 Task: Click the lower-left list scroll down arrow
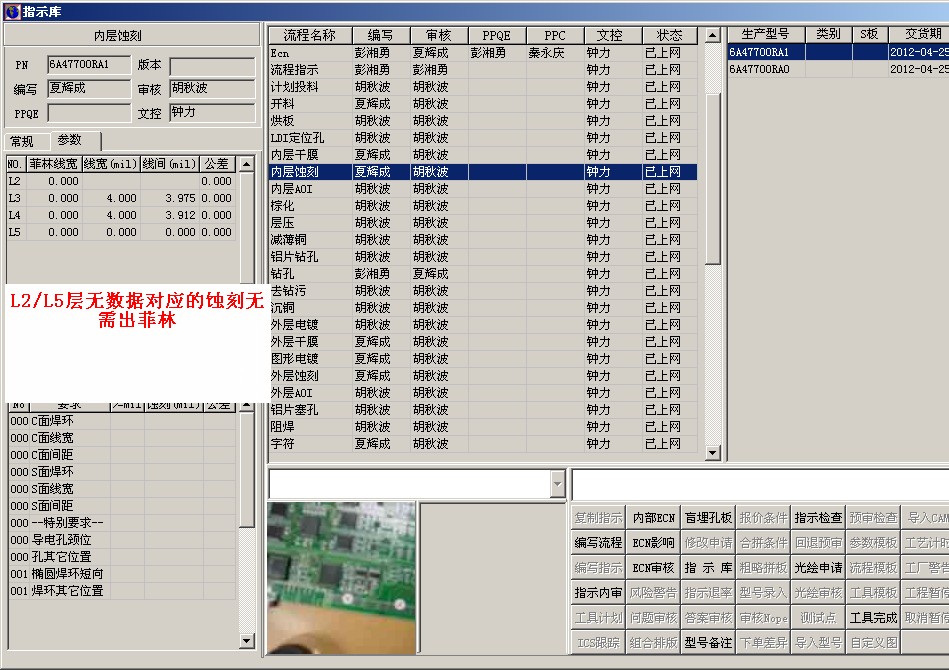(x=246, y=640)
